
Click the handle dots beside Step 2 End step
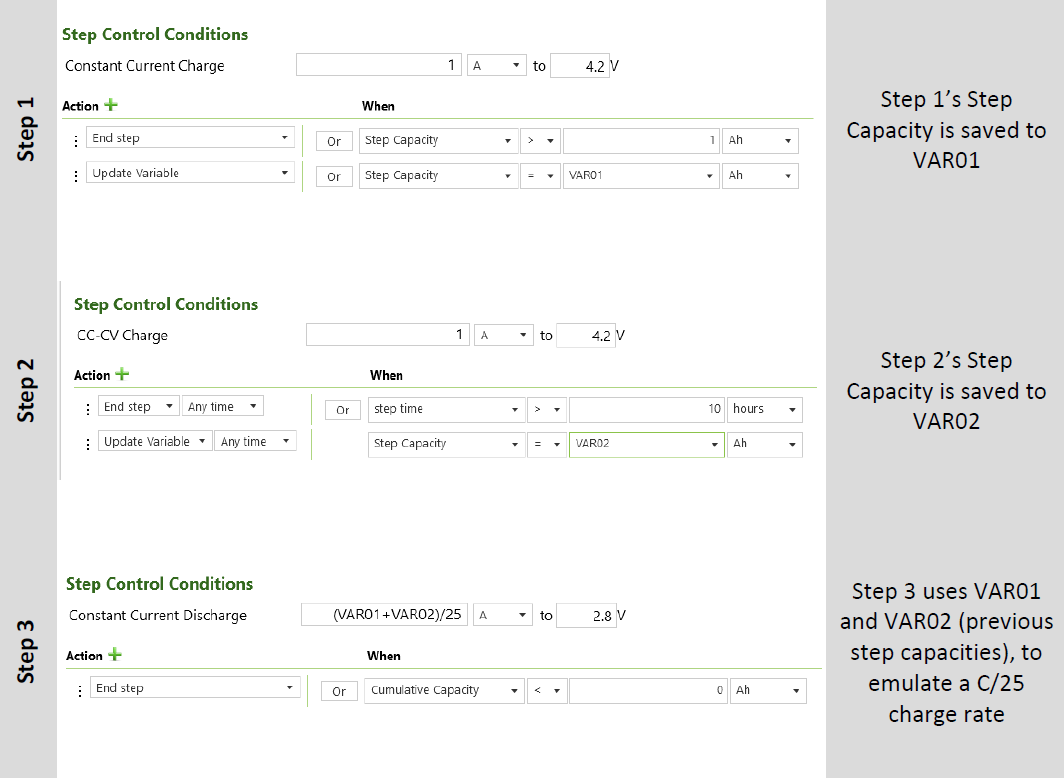(x=88, y=409)
